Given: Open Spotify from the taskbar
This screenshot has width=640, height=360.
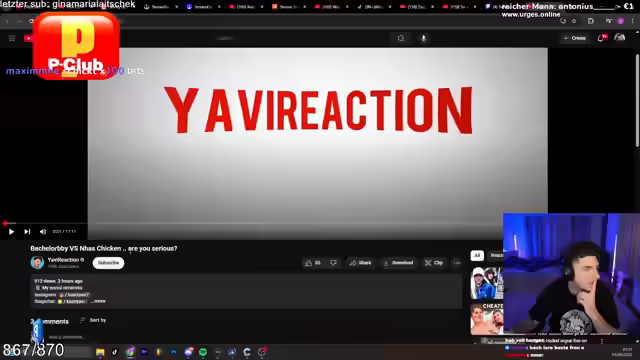Looking at the screenshot, I should coord(203,352).
